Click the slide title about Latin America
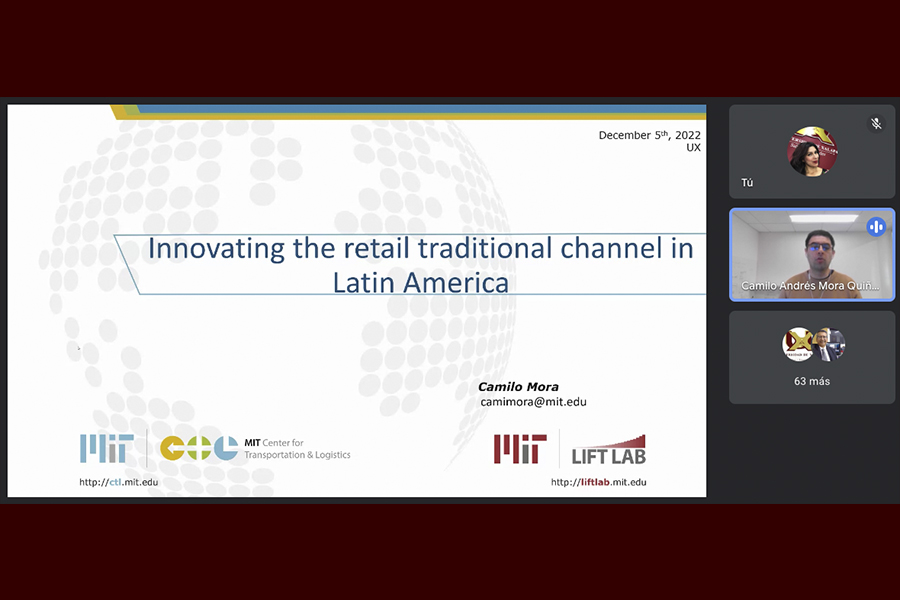 click(420, 265)
